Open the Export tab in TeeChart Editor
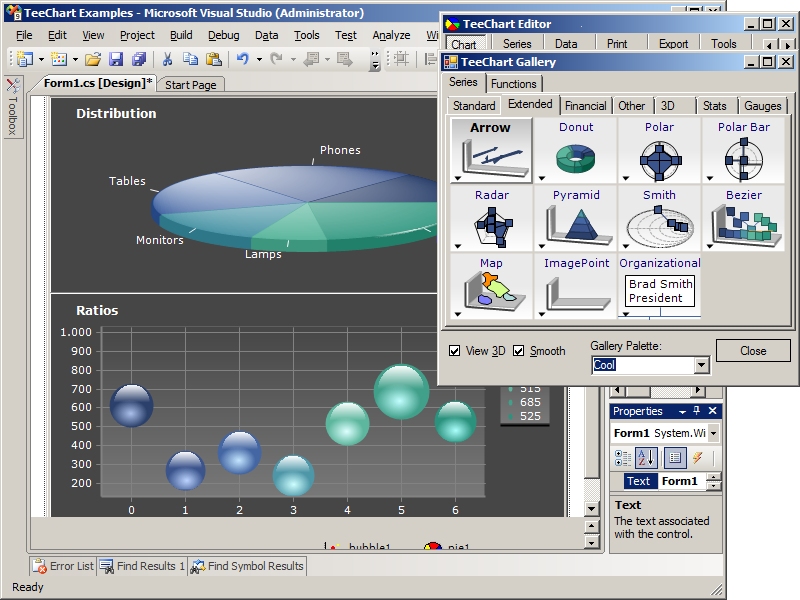The height and width of the screenshot is (600, 800). [x=673, y=44]
